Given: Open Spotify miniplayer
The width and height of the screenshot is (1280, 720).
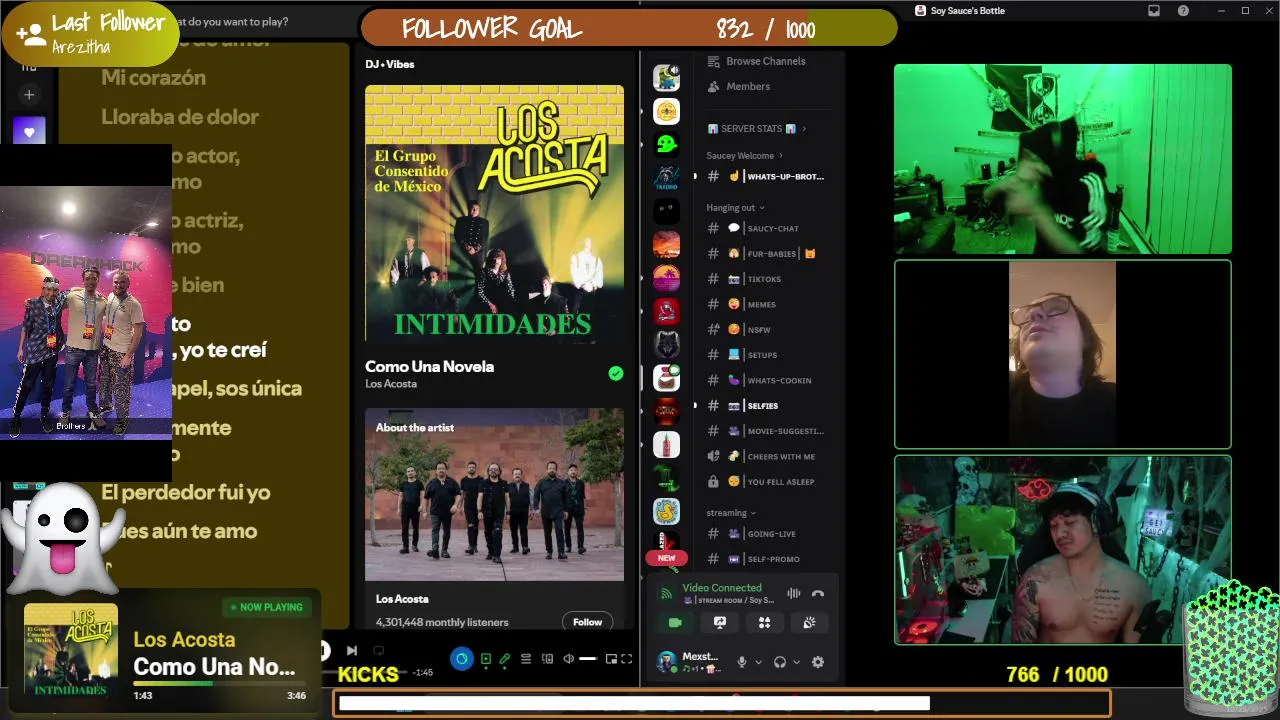Looking at the screenshot, I should (611, 659).
